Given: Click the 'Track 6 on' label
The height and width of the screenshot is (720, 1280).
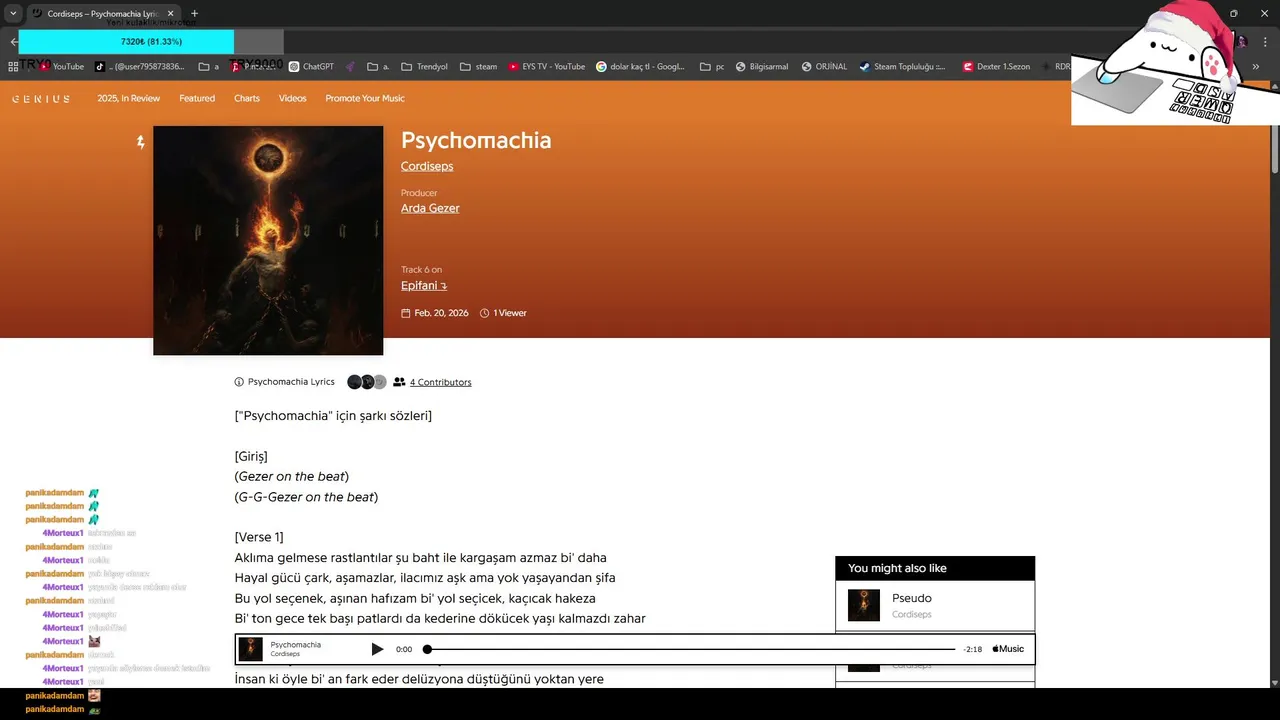Looking at the screenshot, I should pos(421,270).
